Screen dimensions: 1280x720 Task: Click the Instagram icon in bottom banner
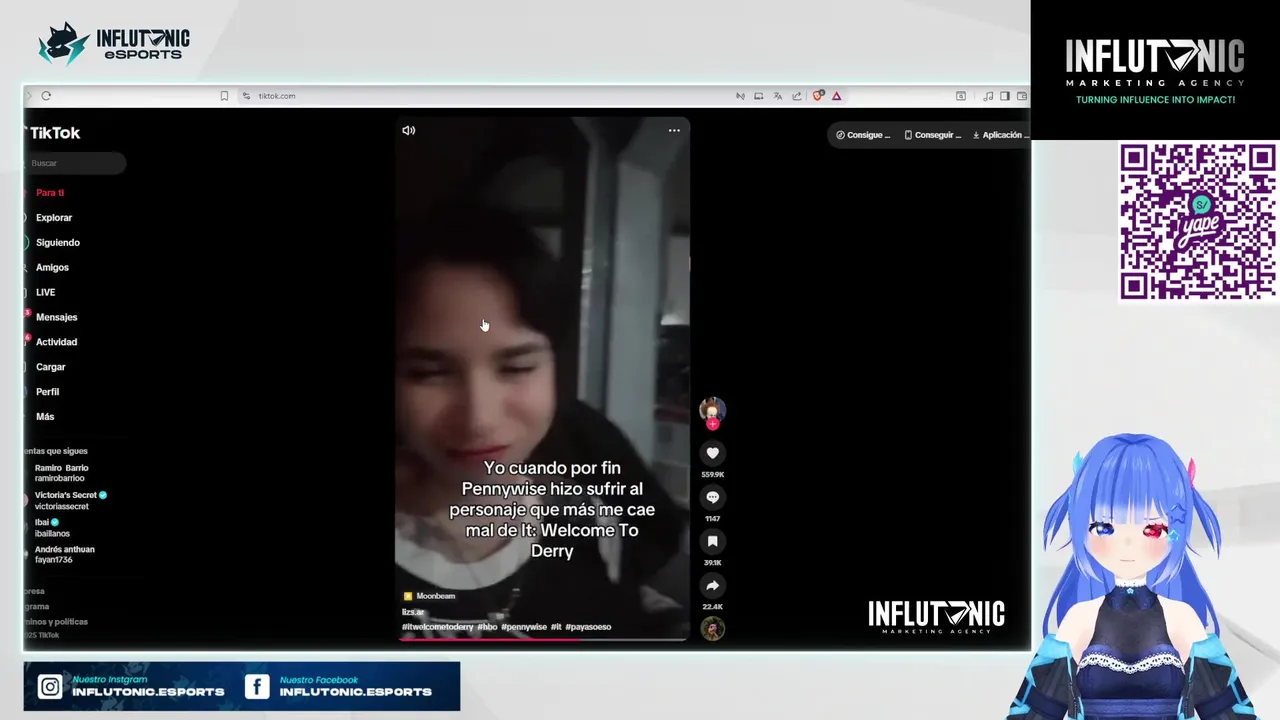[50, 686]
